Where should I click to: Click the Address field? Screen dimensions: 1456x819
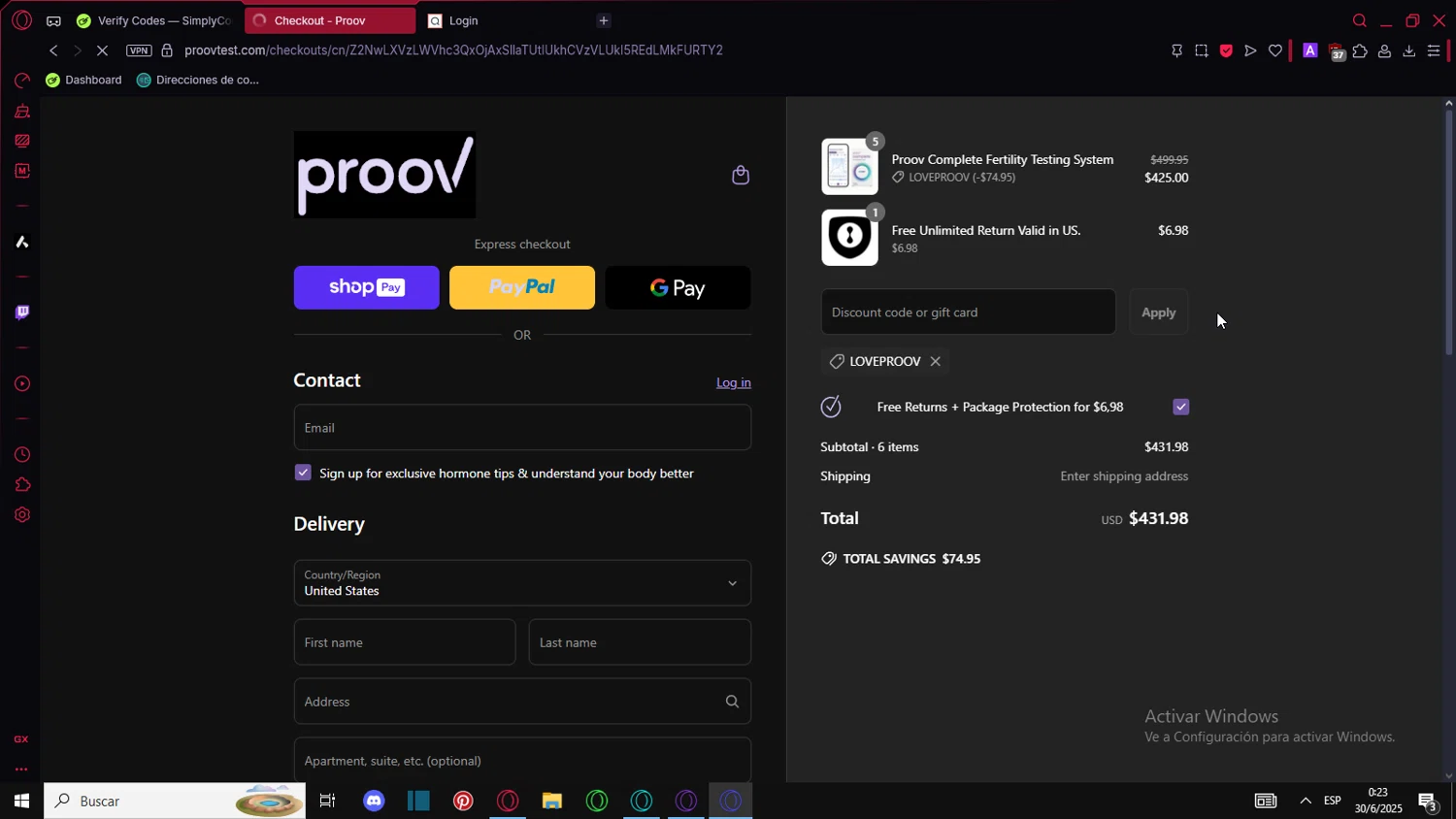522,702
